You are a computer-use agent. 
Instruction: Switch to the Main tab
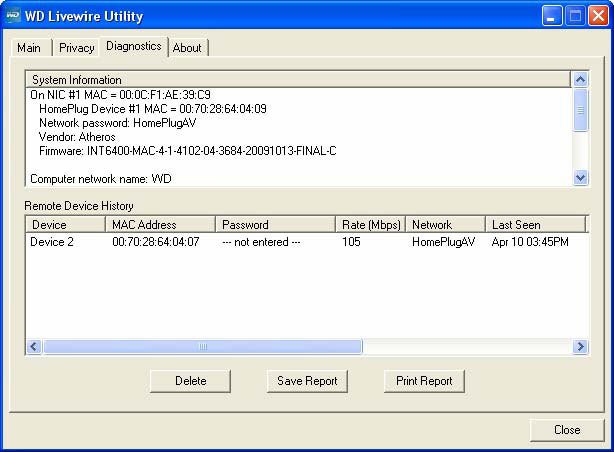(x=29, y=48)
